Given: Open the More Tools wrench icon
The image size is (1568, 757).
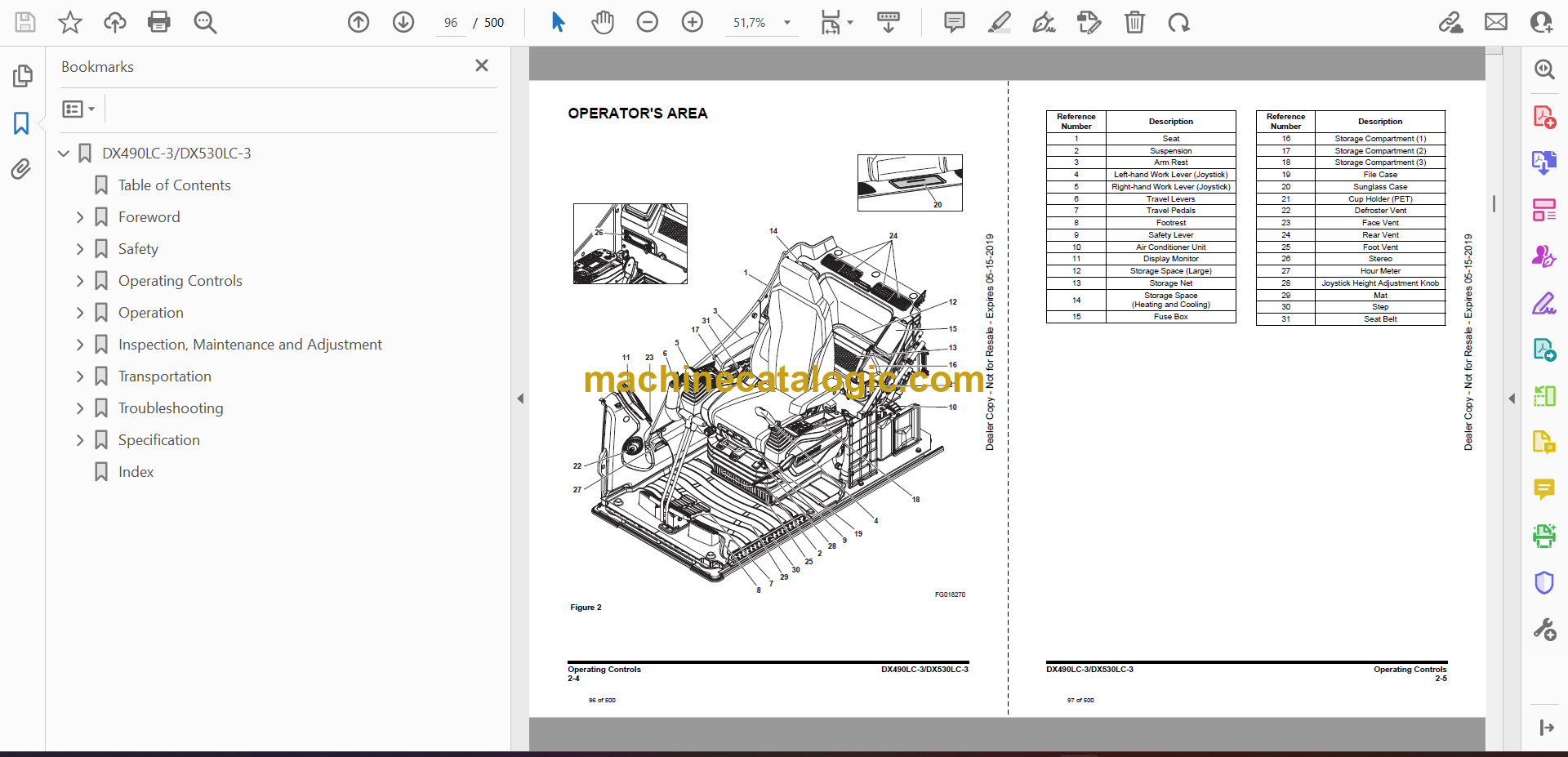Looking at the screenshot, I should click(x=1543, y=629).
